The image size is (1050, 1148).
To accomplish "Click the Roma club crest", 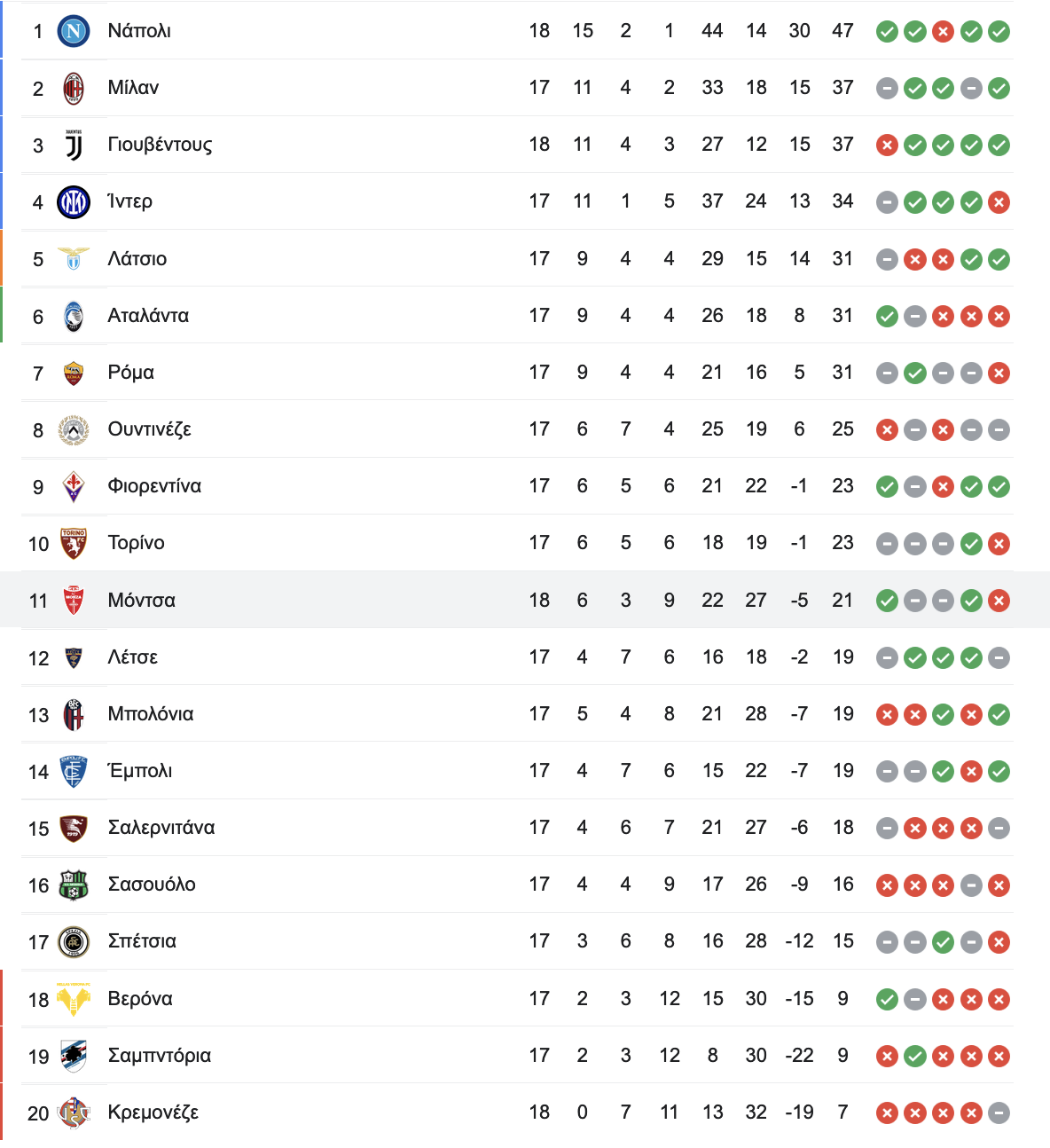I will coord(74,373).
